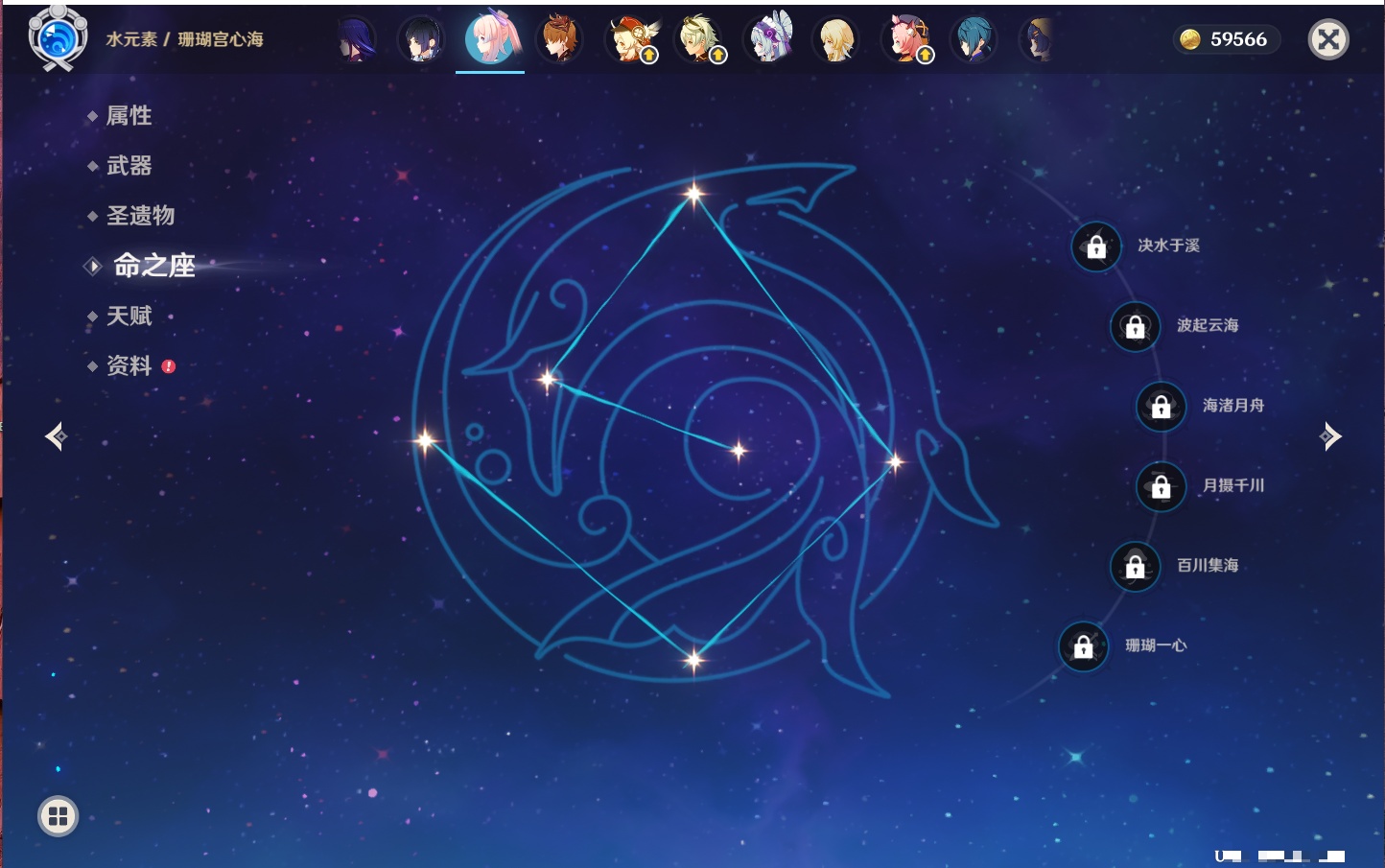1385x868 pixels.
Task: Select the blonde Traveler avatar
Action: [x=836, y=40]
